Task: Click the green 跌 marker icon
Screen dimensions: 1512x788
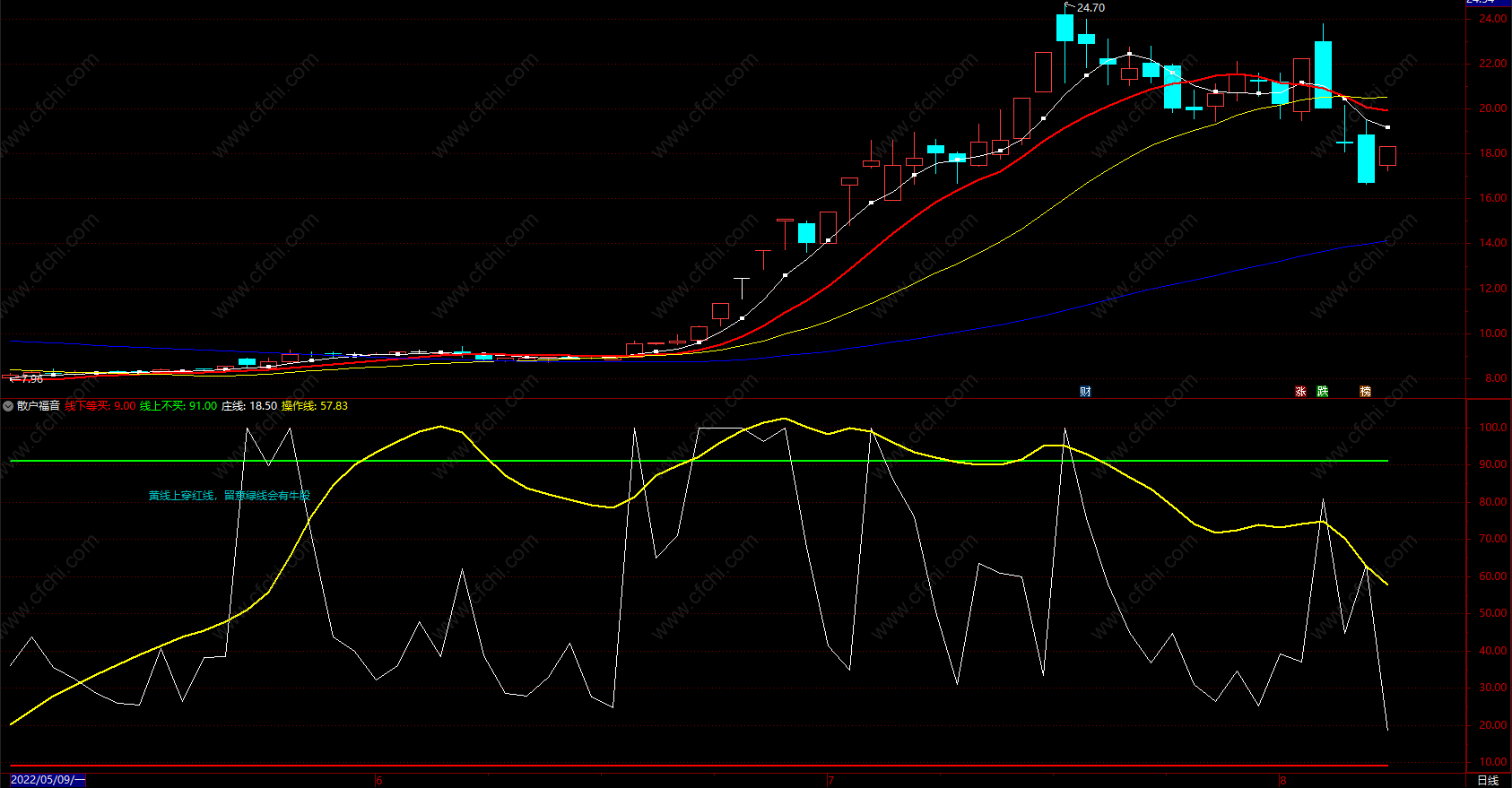Action: click(1322, 391)
